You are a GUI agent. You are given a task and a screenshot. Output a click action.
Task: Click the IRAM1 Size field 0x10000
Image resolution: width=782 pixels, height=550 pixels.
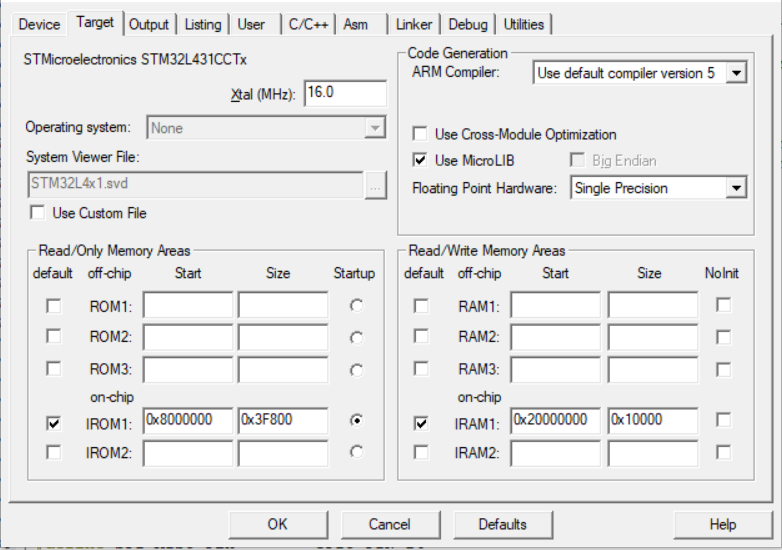(x=653, y=420)
